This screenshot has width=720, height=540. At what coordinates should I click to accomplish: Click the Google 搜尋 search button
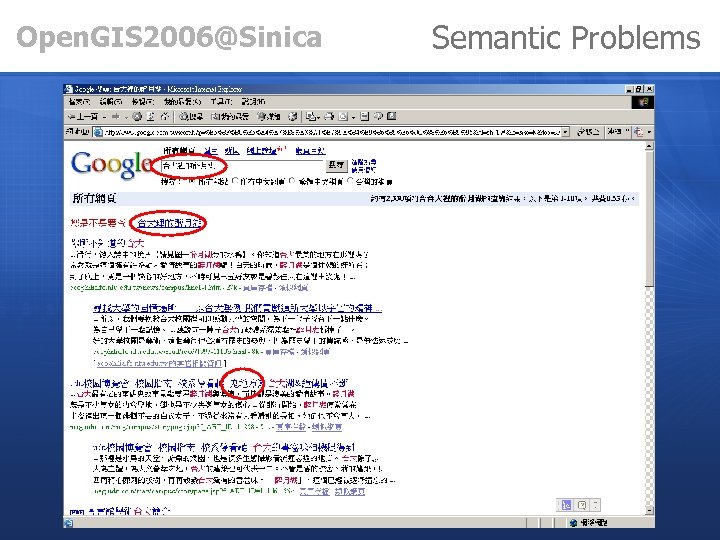point(336,165)
